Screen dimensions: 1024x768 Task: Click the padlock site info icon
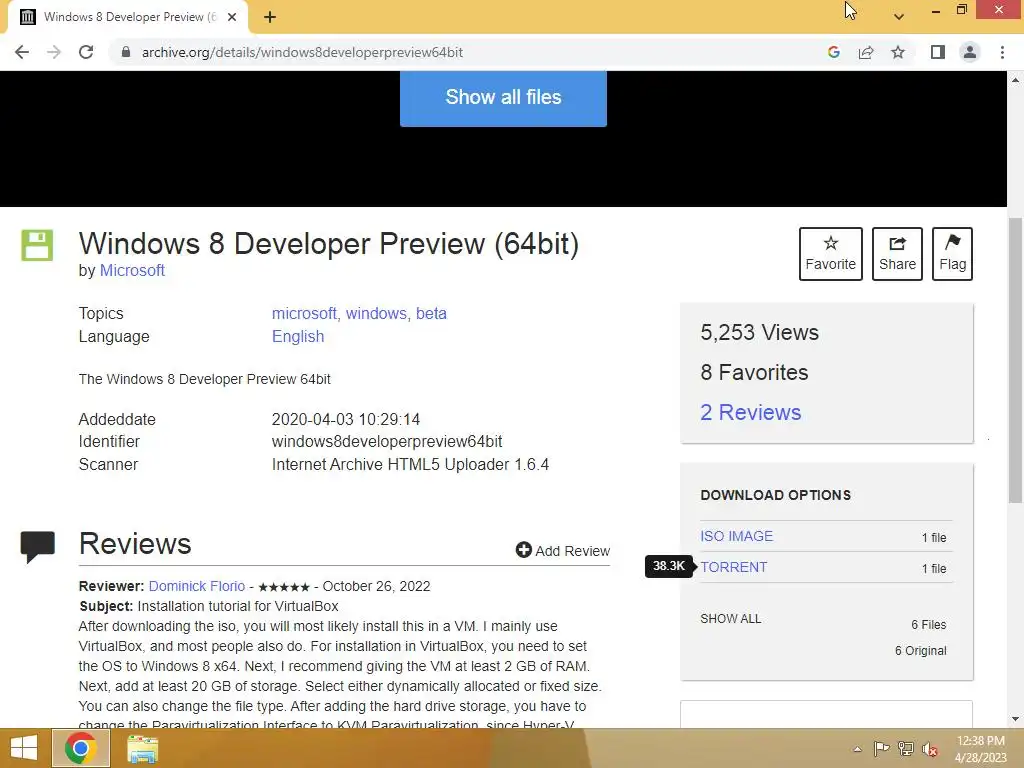pyautogui.click(x=126, y=52)
